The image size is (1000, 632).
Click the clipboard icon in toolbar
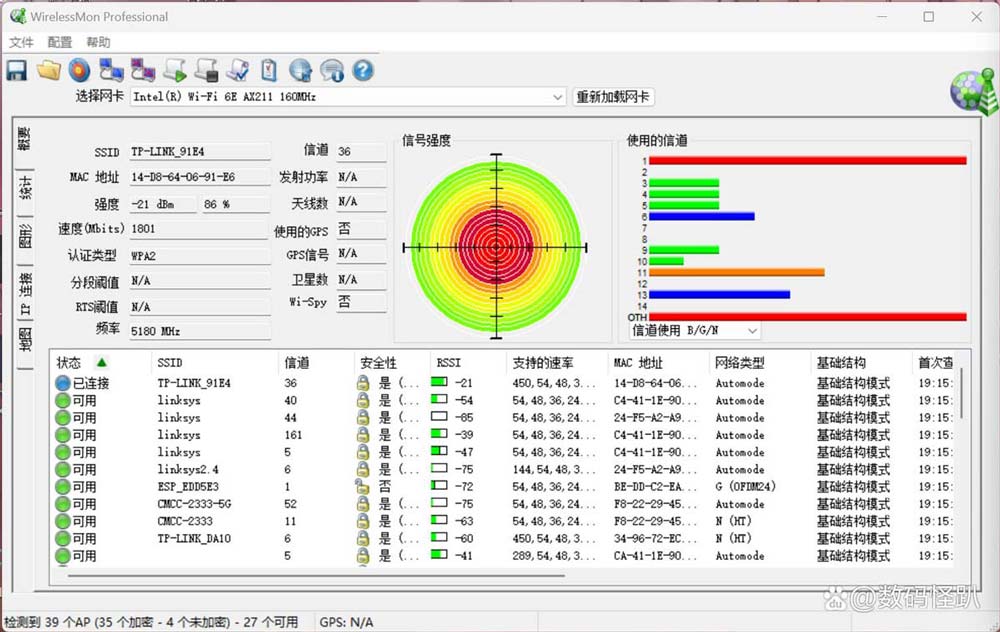pyautogui.click(x=269, y=70)
